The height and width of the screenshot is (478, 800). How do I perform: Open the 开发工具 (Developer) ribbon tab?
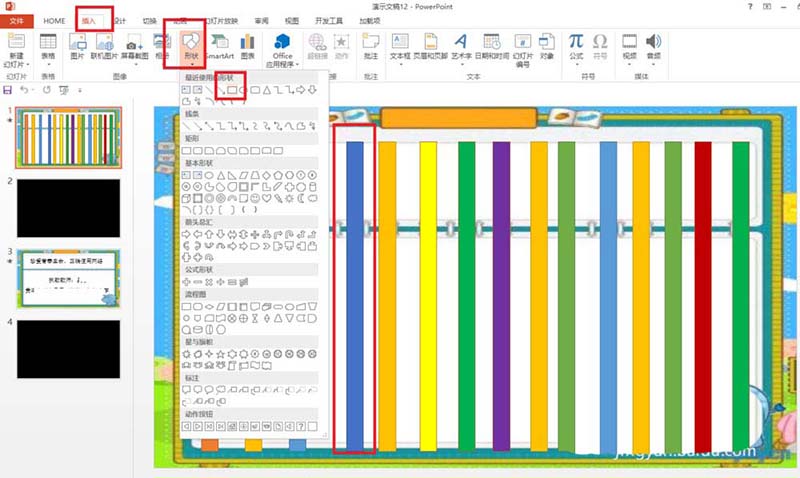click(329, 21)
